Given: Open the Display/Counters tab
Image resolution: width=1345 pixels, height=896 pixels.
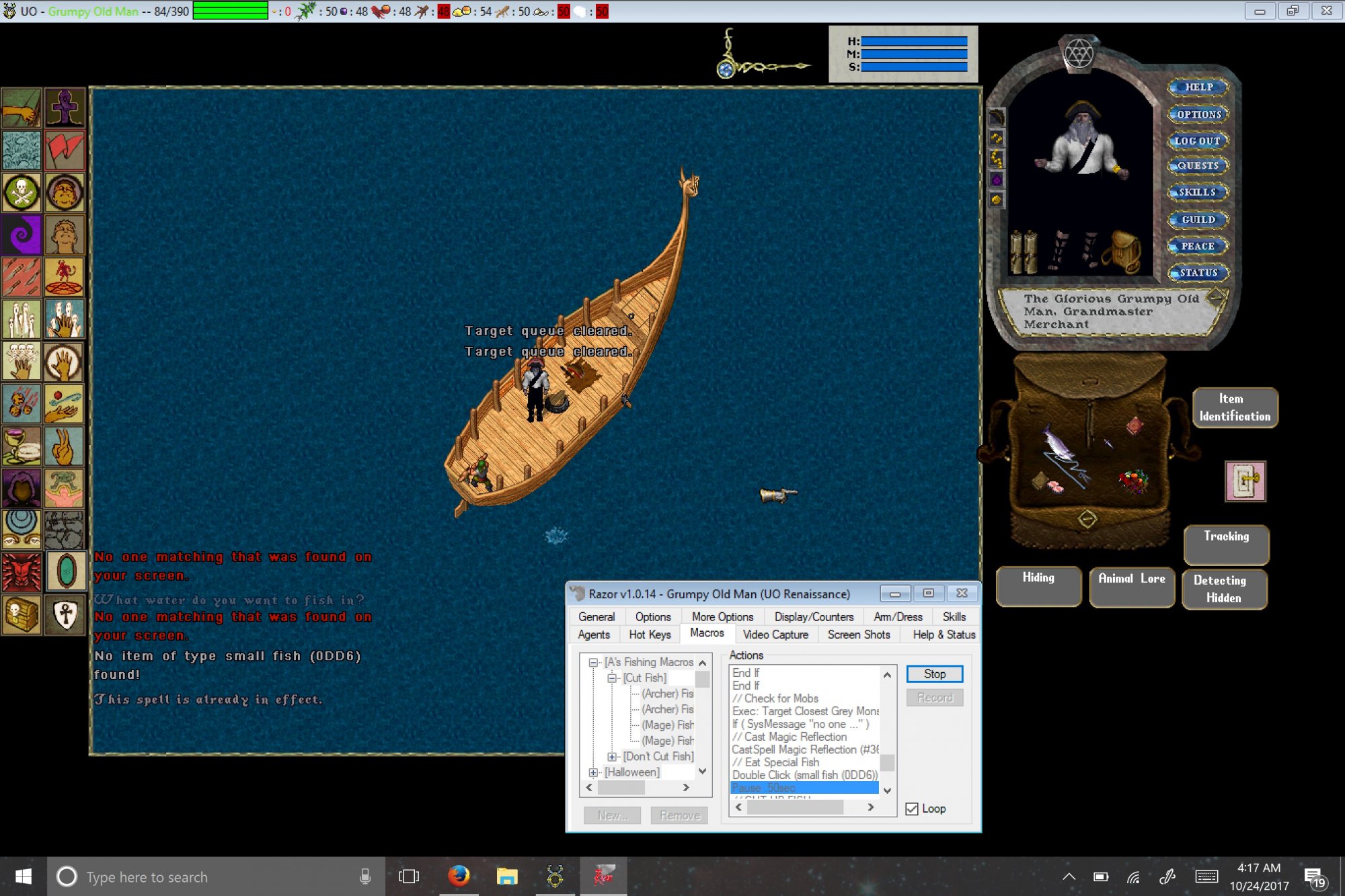Looking at the screenshot, I should pos(814,616).
